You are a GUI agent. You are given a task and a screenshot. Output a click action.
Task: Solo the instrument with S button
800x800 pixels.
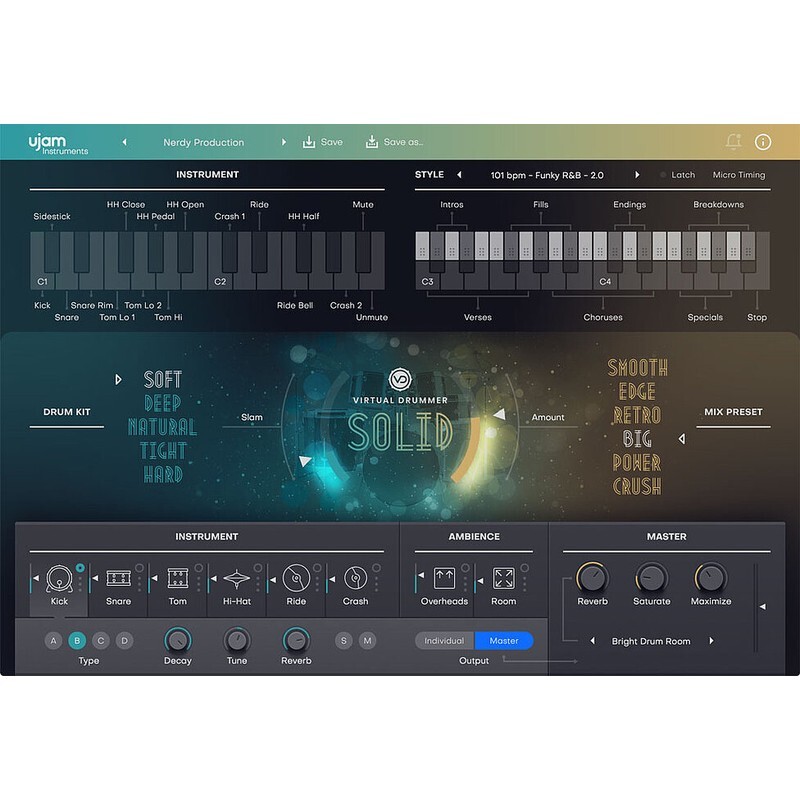tap(345, 640)
